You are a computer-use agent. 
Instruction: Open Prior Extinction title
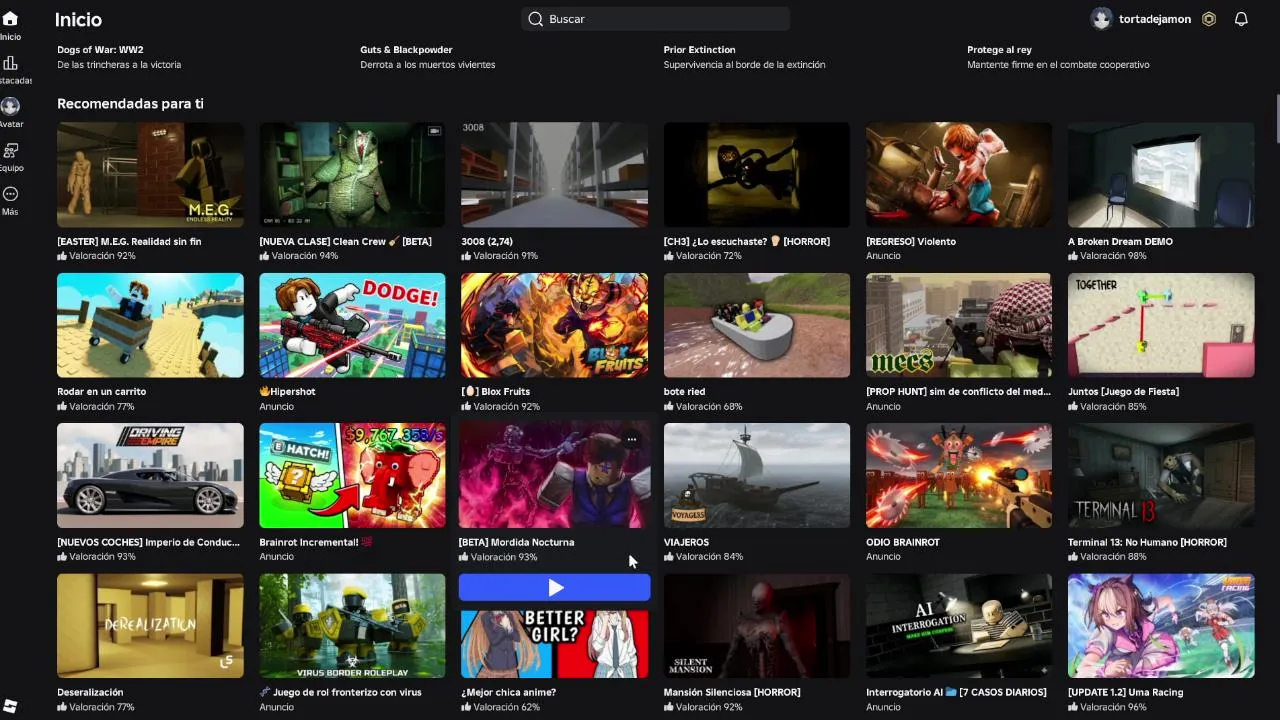(x=699, y=49)
